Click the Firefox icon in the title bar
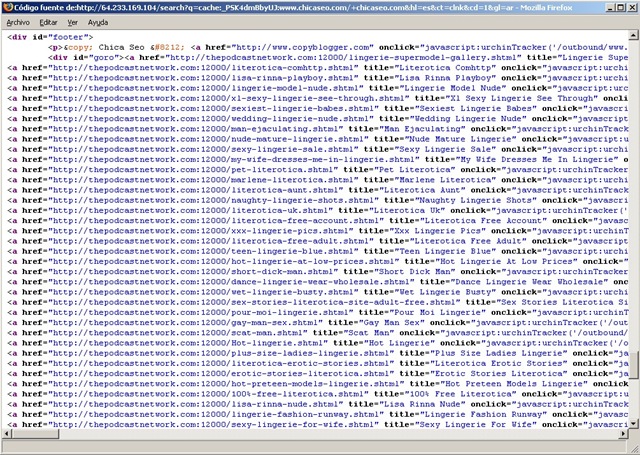The height and width of the screenshot is (455, 640). tap(7, 7)
